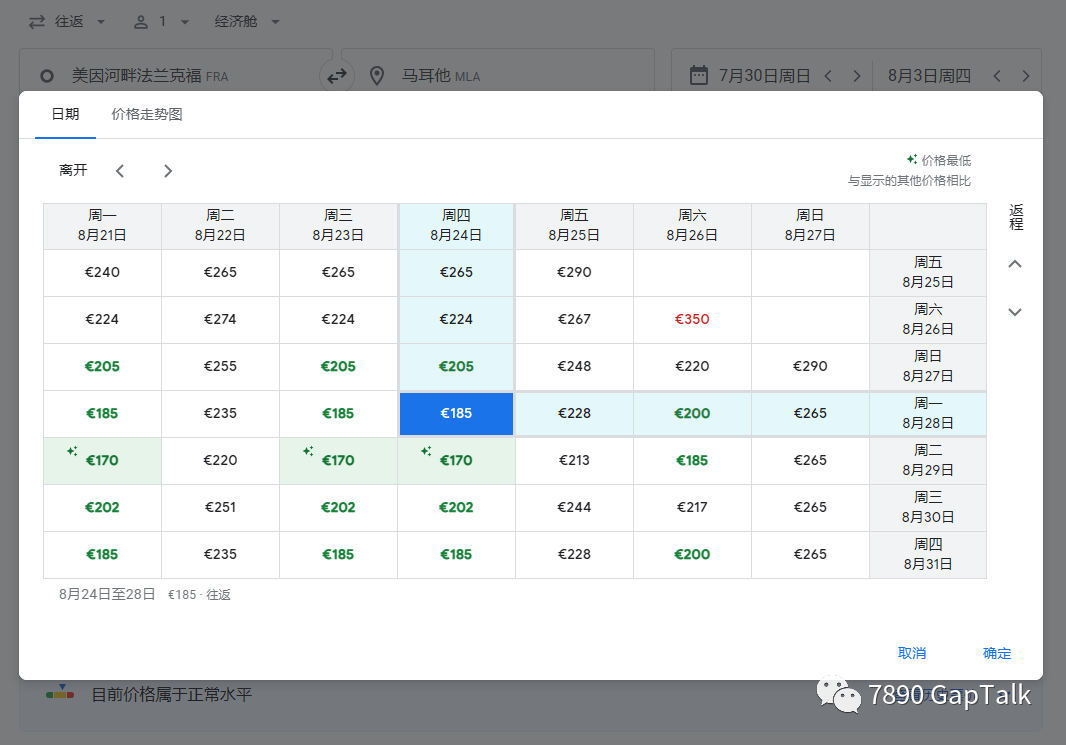Click the 周二 8月29日 return row header

click(927, 461)
